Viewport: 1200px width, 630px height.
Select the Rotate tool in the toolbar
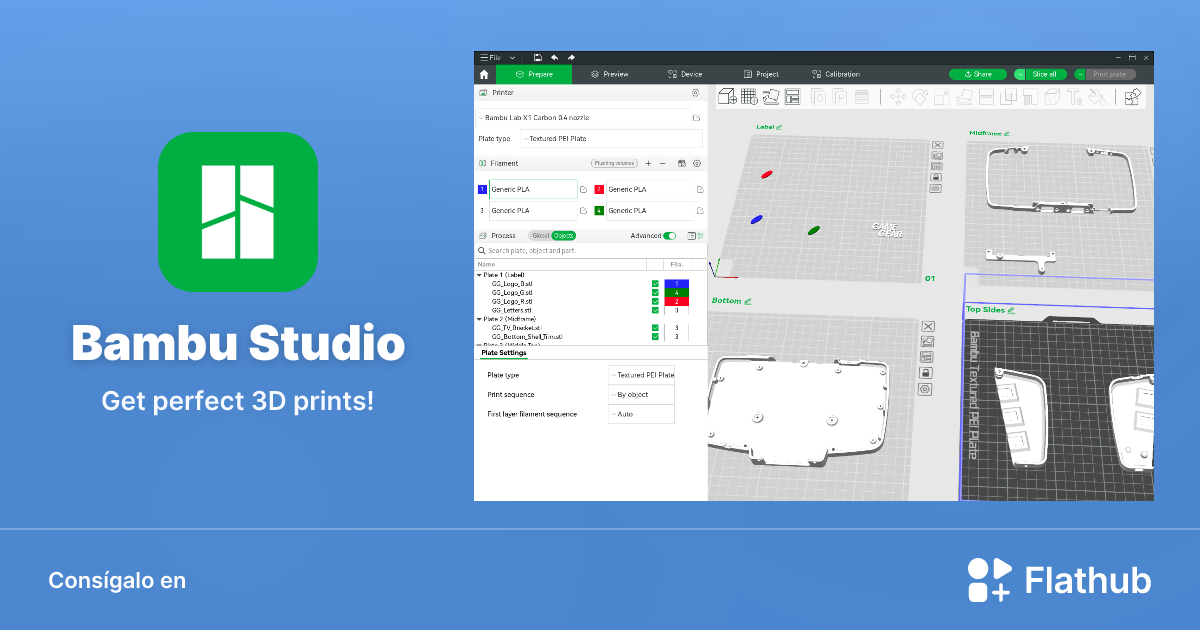919,97
